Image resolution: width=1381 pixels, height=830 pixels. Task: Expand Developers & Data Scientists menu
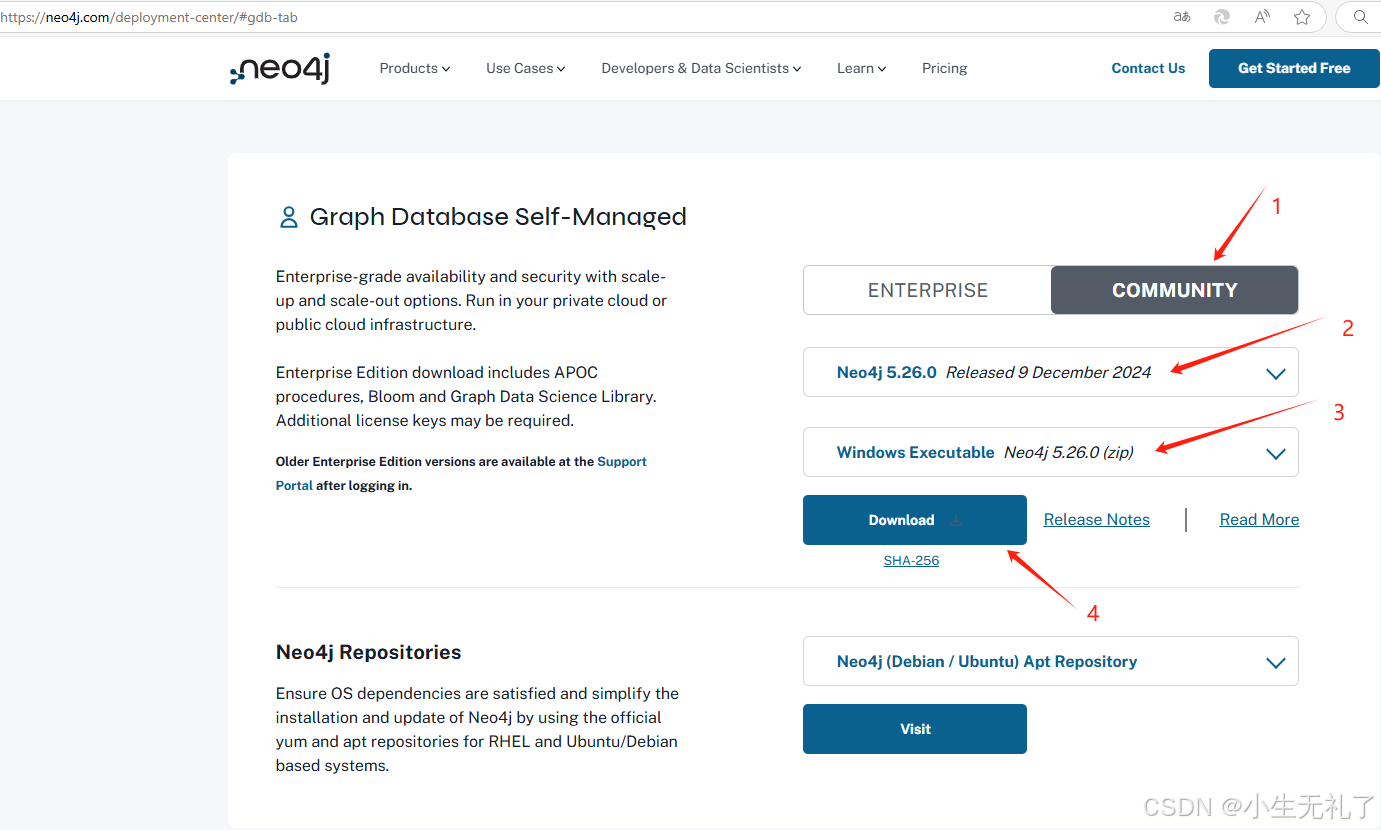pos(701,68)
